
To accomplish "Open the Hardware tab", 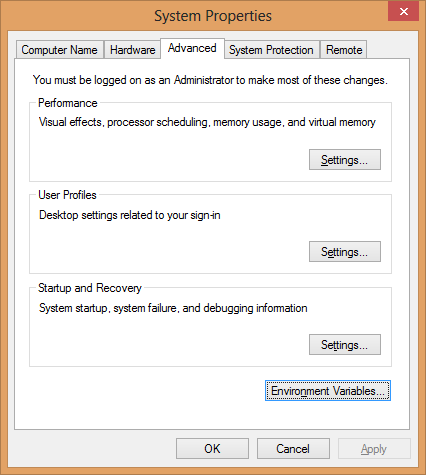I will click(x=132, y=50).
